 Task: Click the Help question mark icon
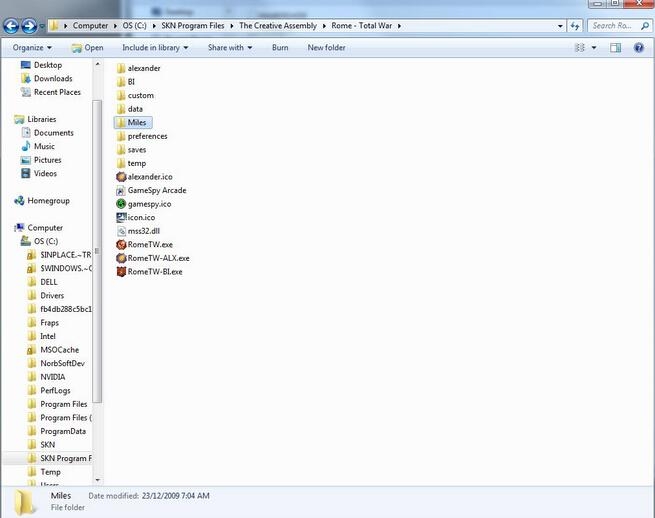640,47
